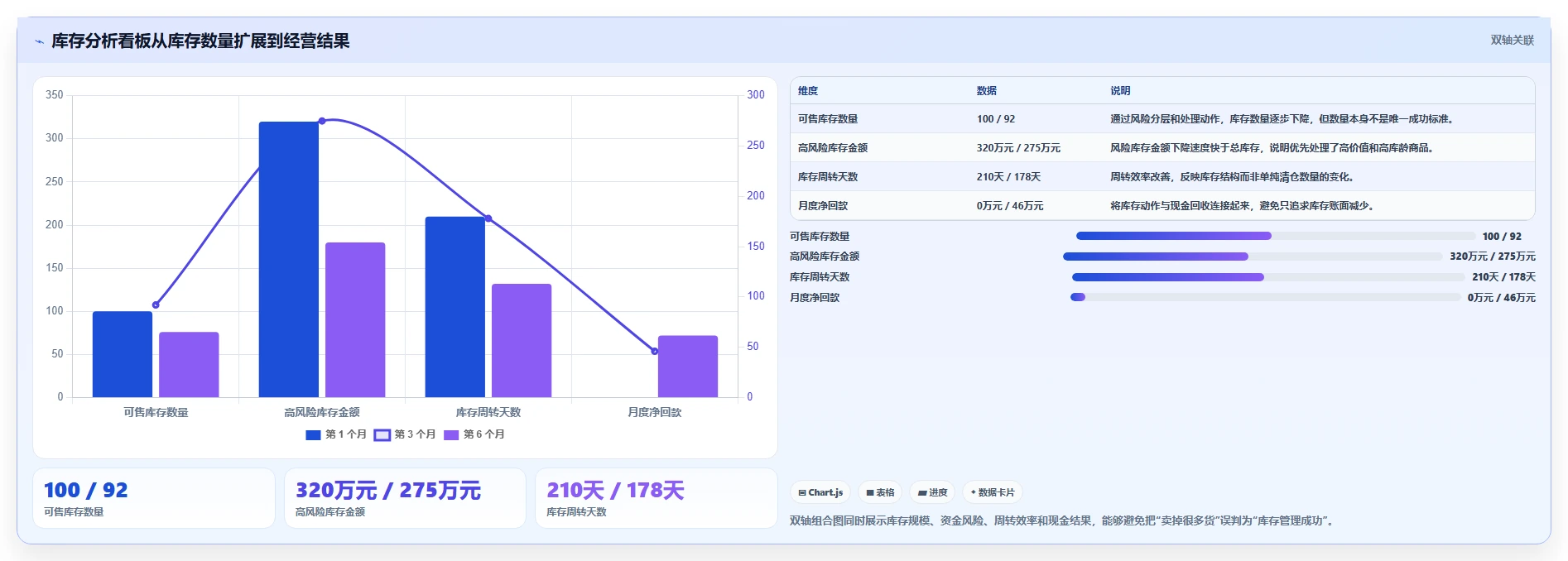1568x561 pixels.
Task: Click the table cell 210天 / 178天
Action: point(1008,177)
